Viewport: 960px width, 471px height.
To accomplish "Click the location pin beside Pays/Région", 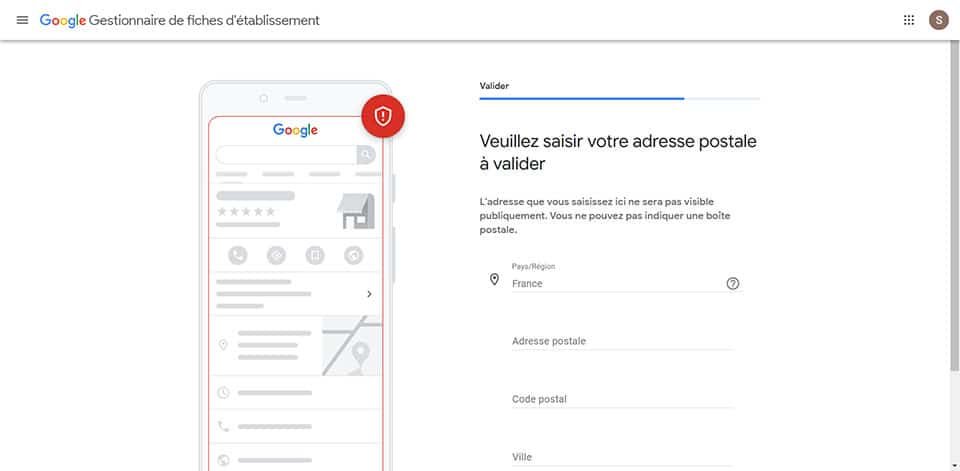I will tap(494, 280).
